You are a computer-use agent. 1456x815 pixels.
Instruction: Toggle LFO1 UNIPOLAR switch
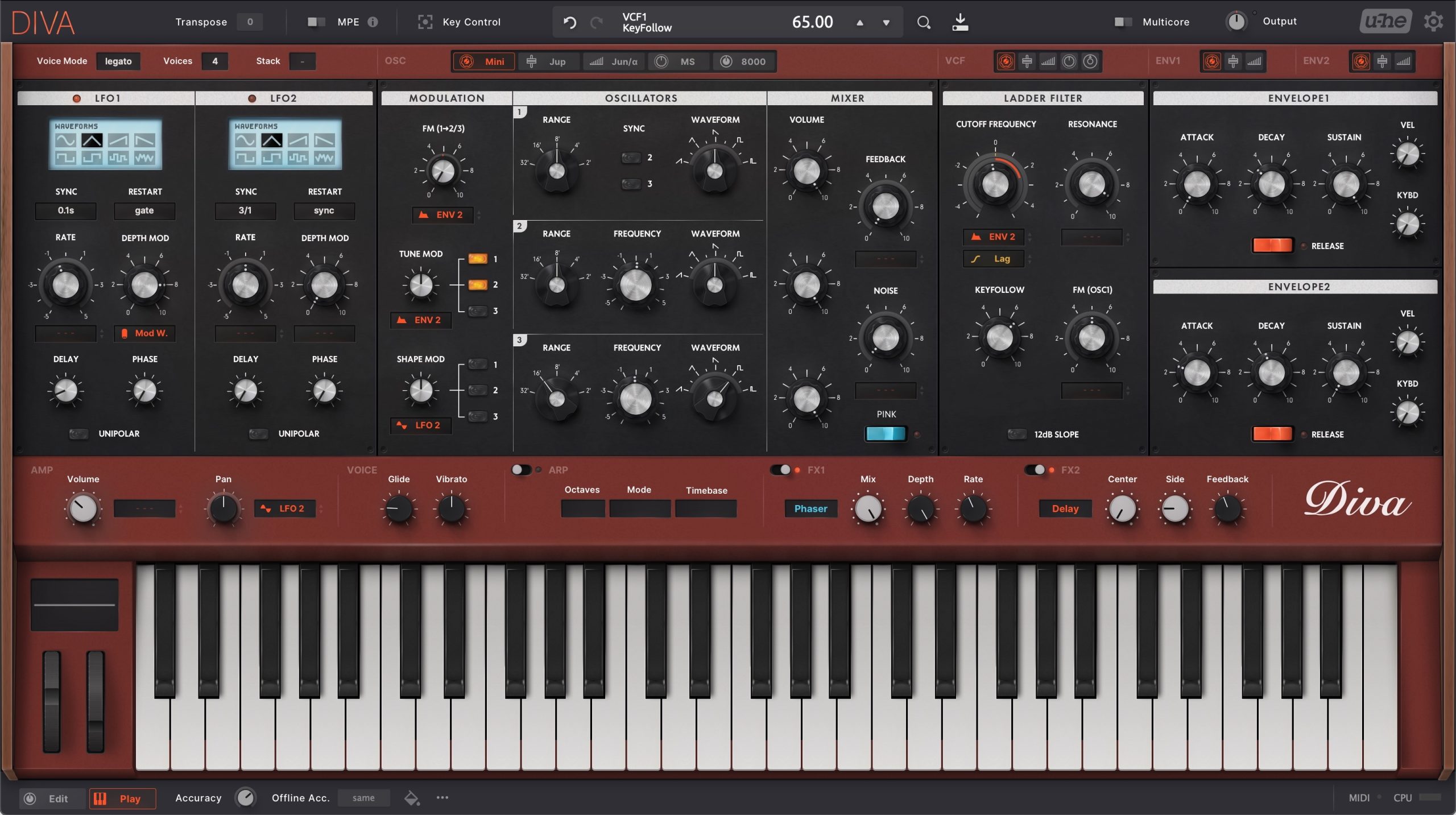[78, 434]
